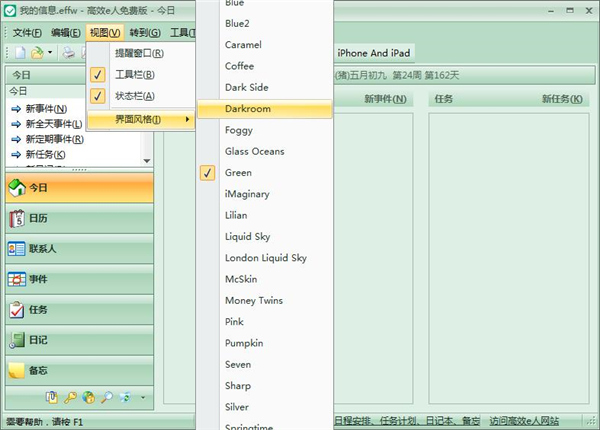This screenshot has height=430, width=600.
Task: Open the 备忘 (Memo) section
Action: click(40, 371)
